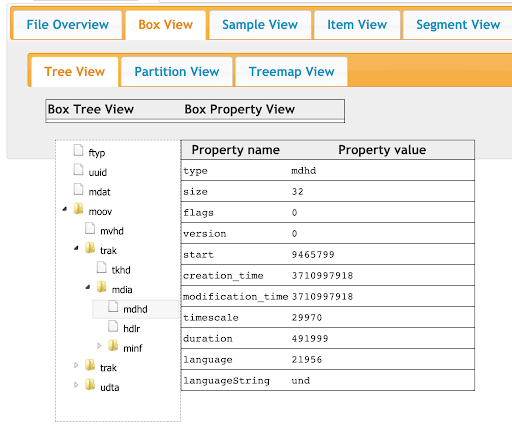Select the ftyp box label
The image size is (512, 430).
[97, 153]
